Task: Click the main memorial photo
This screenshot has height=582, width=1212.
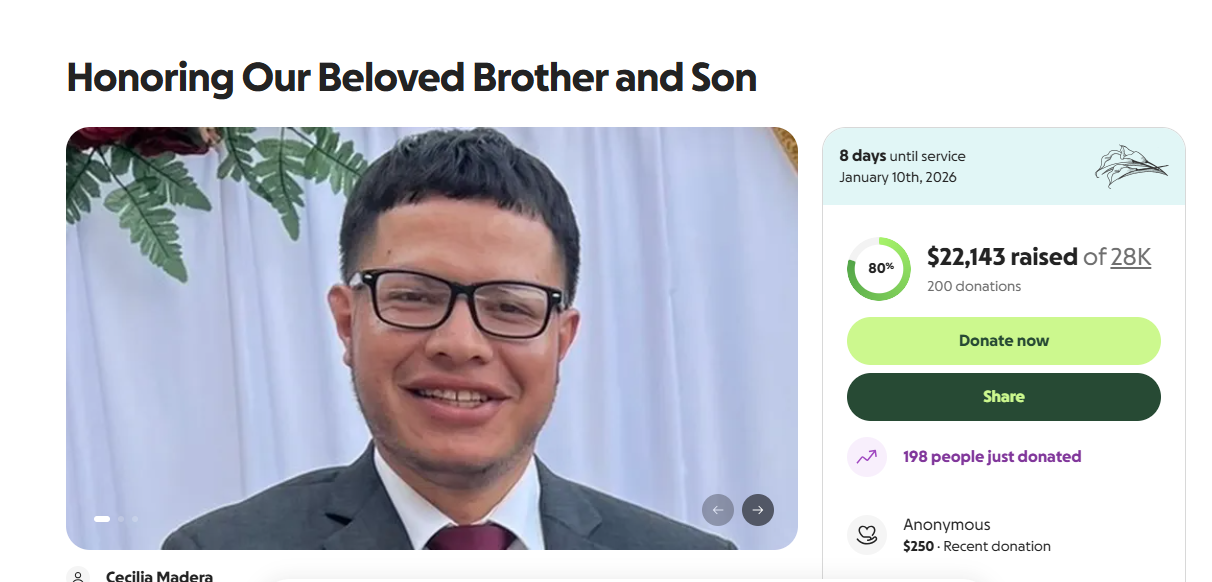Action: pos(432,337)
